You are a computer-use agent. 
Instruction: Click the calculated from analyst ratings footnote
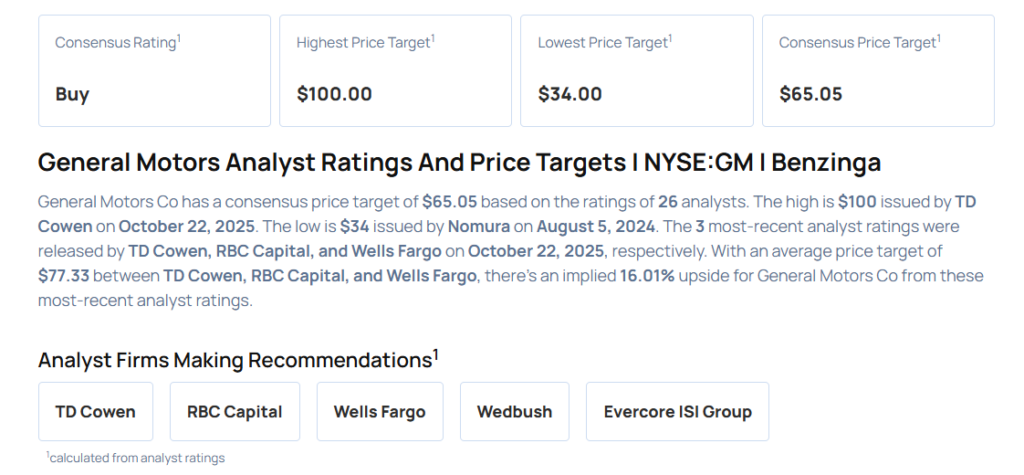coord(136,458)
